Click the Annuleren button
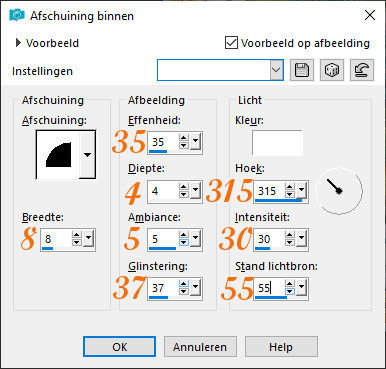 coord(200,347)
